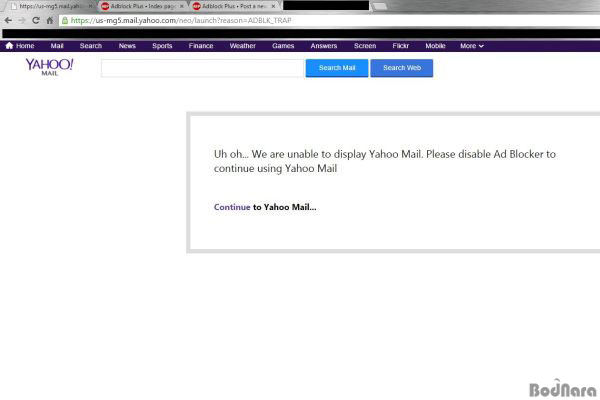Viewport: 600px width, 400px height.
Task: Follow the Continue link to Yahoo Mail
Action: [232, 207]
